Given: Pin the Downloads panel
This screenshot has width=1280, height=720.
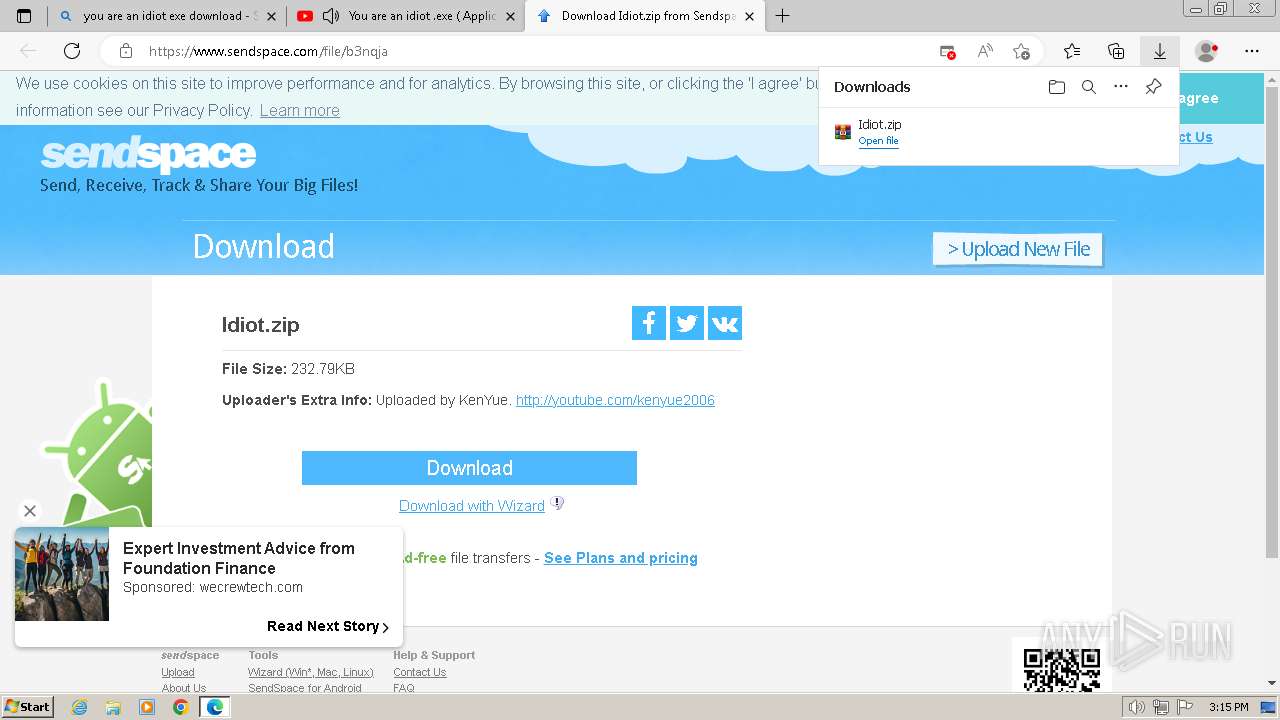Looking at the screenshot, I should tap(1153, 87).
